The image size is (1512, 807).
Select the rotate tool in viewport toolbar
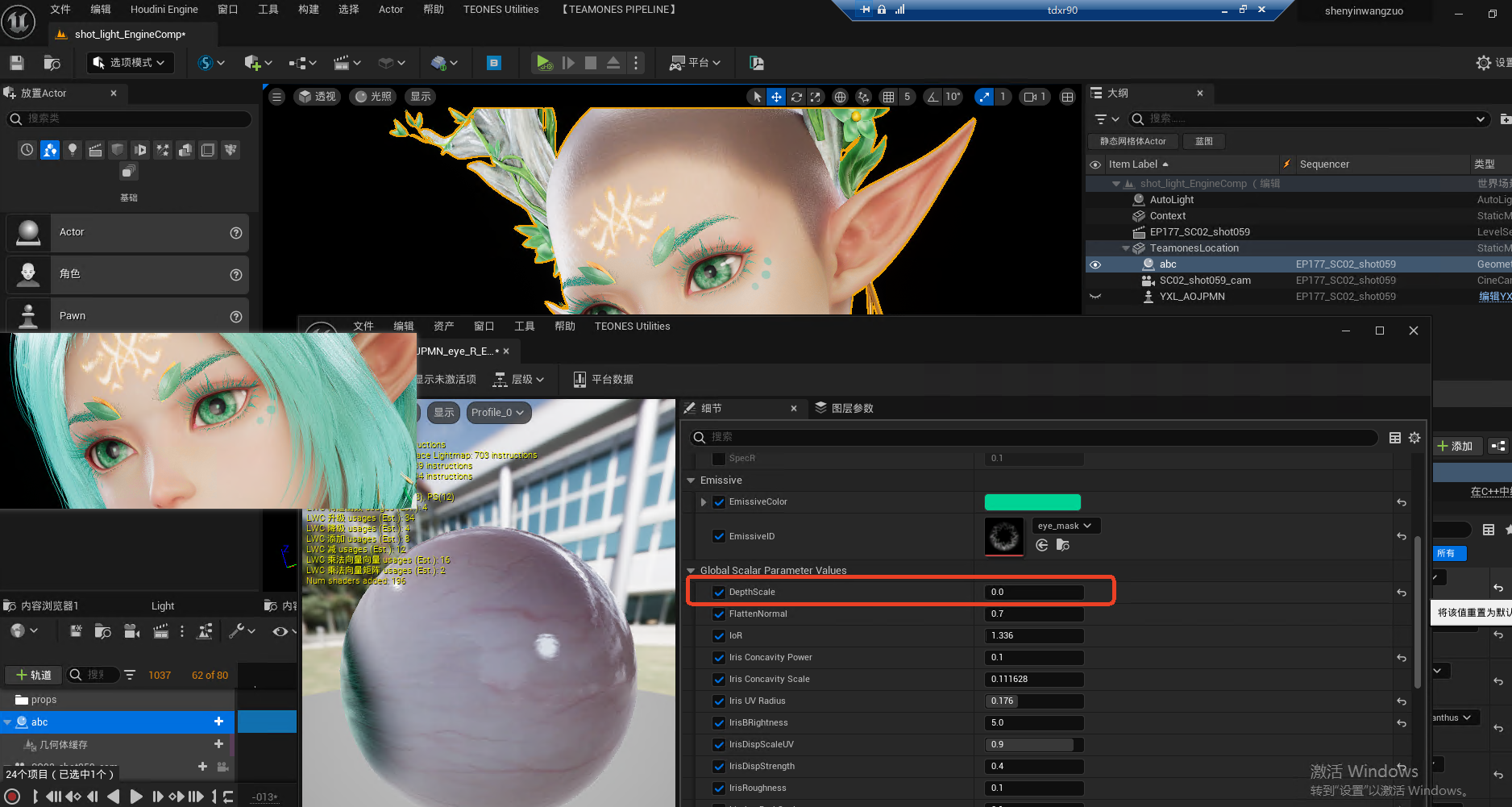click(x=796, y=97)
